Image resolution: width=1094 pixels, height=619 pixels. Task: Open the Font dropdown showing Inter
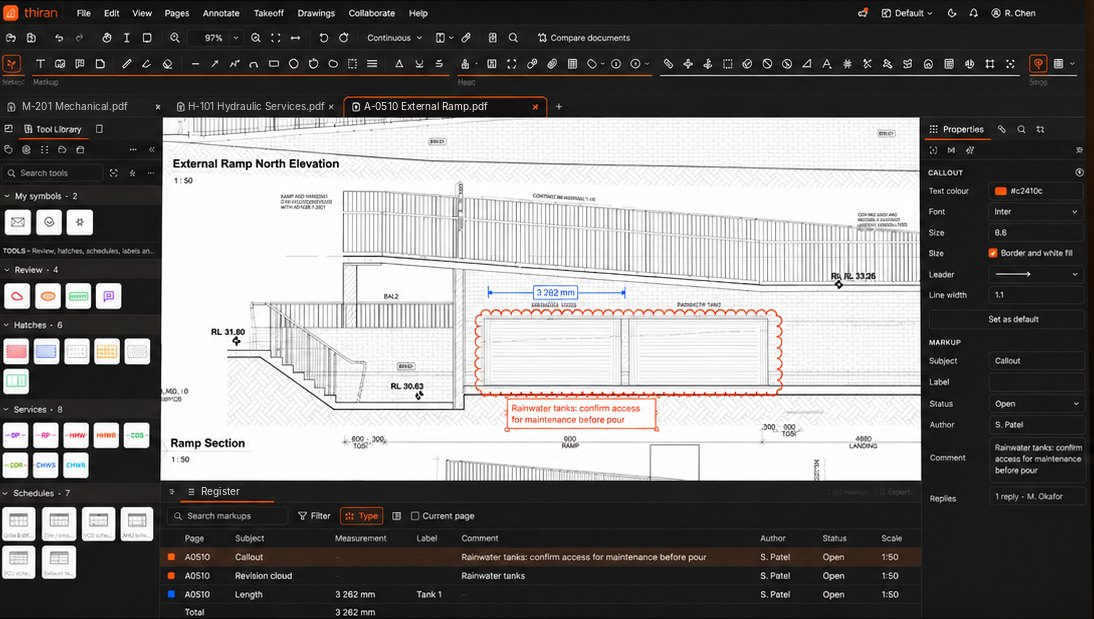click(1035, 211)
